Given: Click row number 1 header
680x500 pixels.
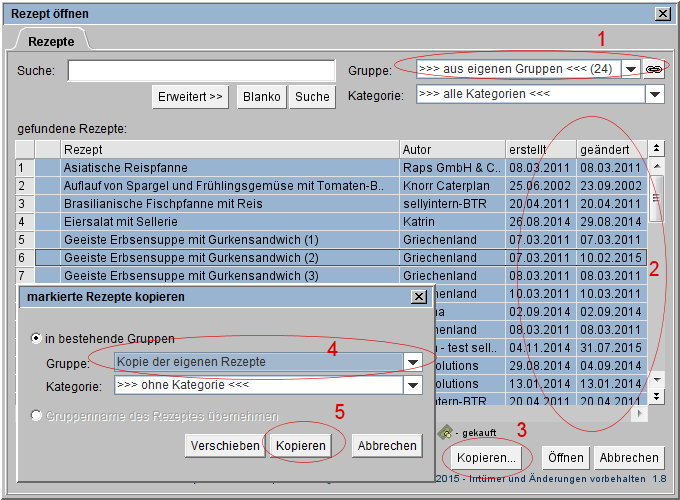Looking at the screenshot, I should [25, 167].
